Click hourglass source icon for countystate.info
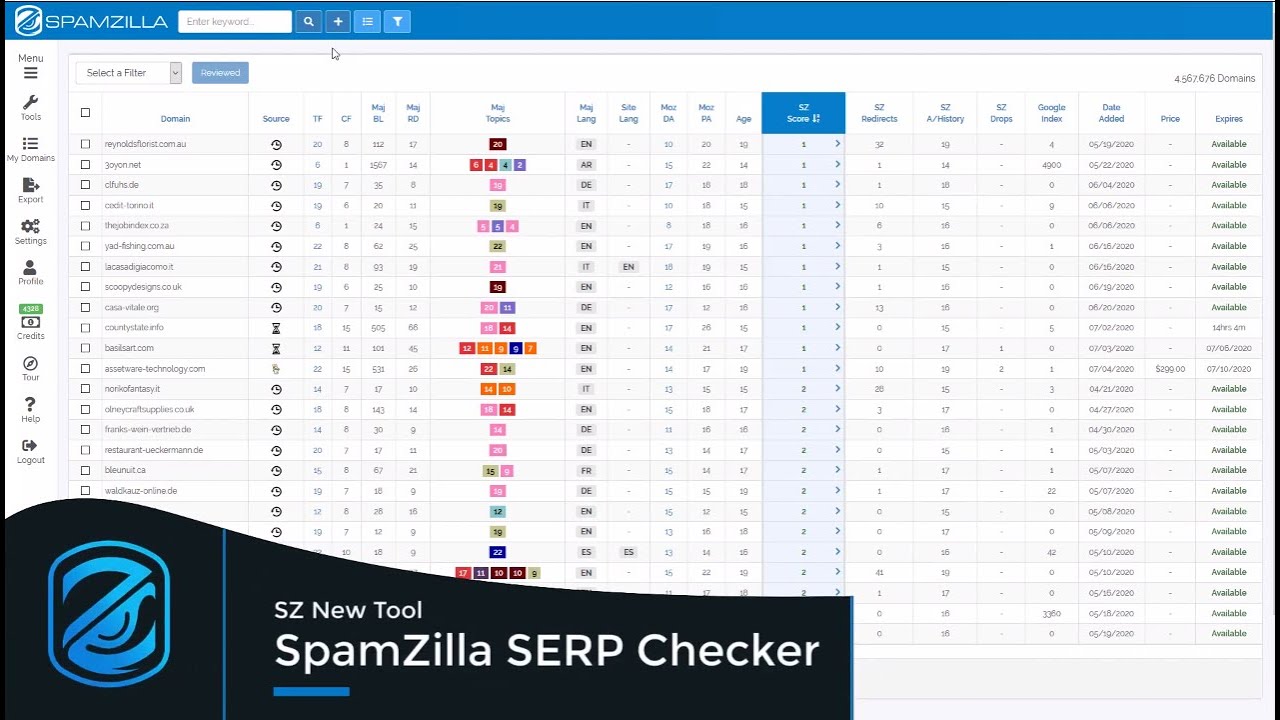Screen dimensions: 1280x720 [x=276, y=328]
